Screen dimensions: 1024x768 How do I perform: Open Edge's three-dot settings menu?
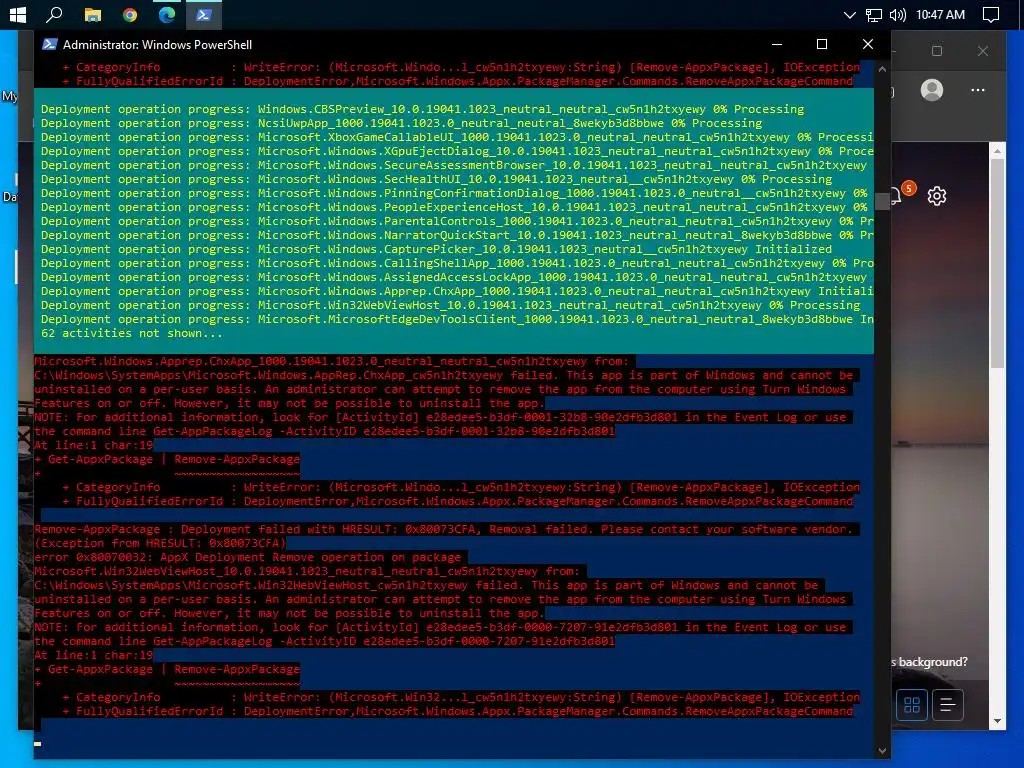(978, 90)
